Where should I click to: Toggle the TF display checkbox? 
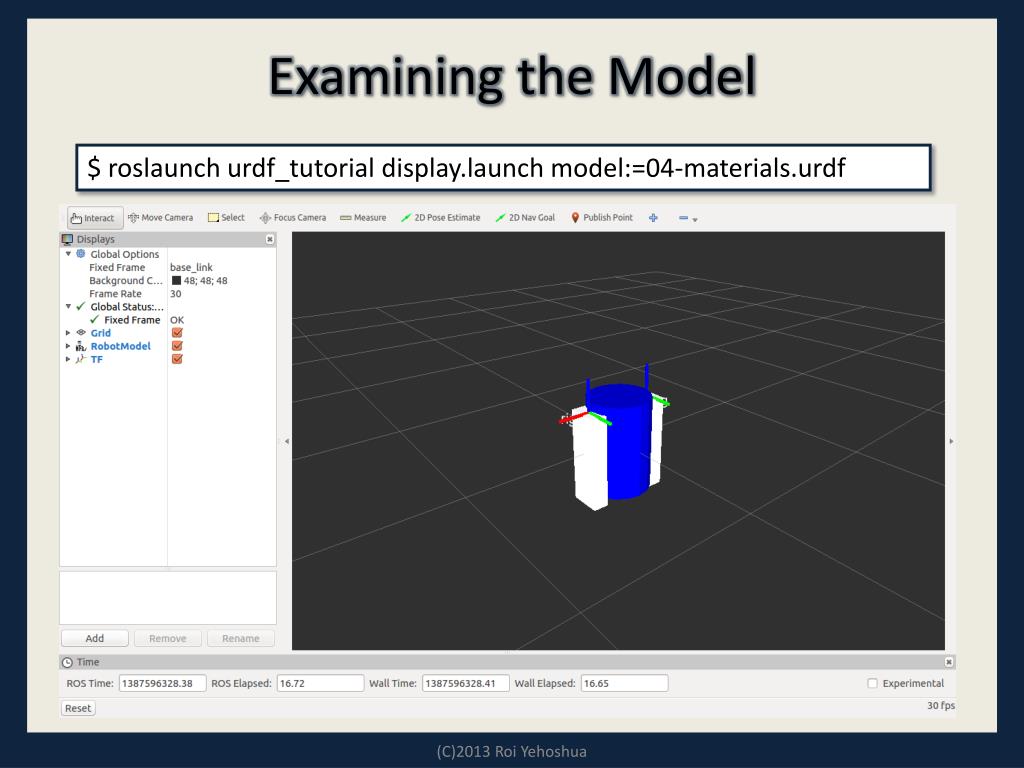[177, 359]
